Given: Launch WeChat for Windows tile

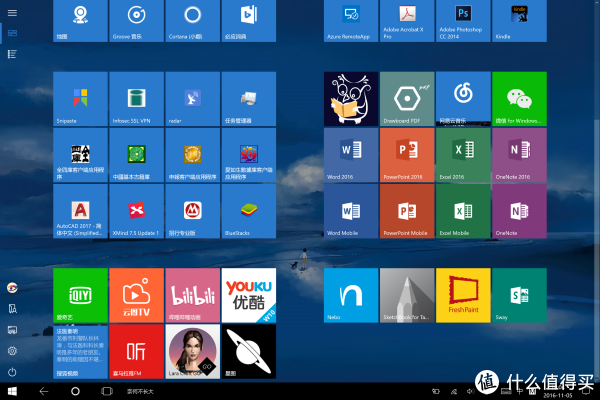Looking at the screenshot, I should 519,99.
